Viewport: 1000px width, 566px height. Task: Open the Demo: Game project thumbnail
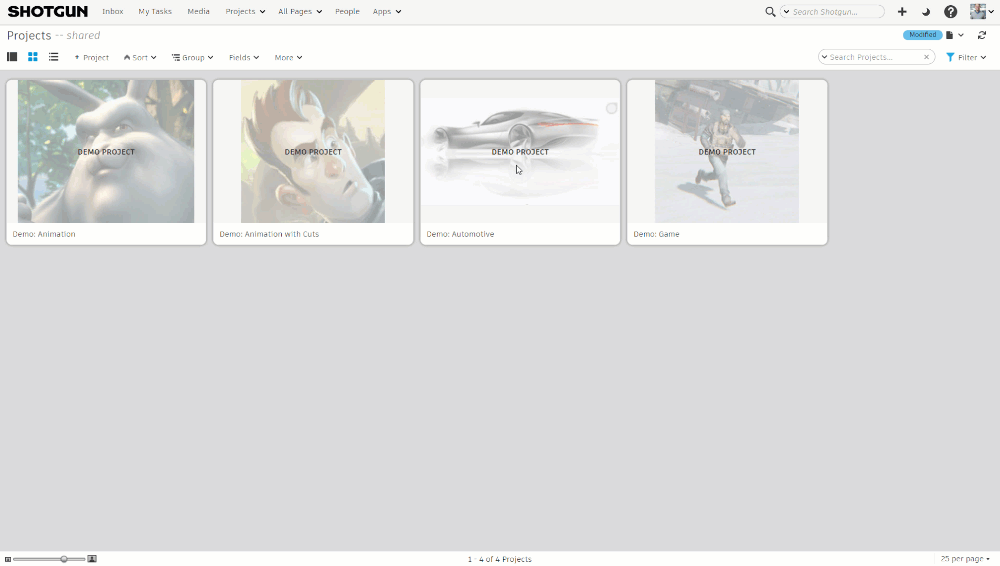click(x=726, y=151)
